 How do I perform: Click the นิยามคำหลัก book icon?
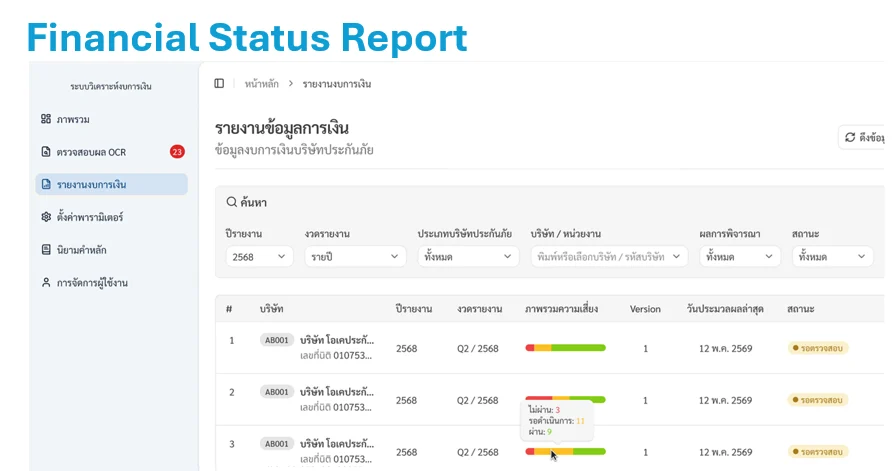(x=46, y=250)
